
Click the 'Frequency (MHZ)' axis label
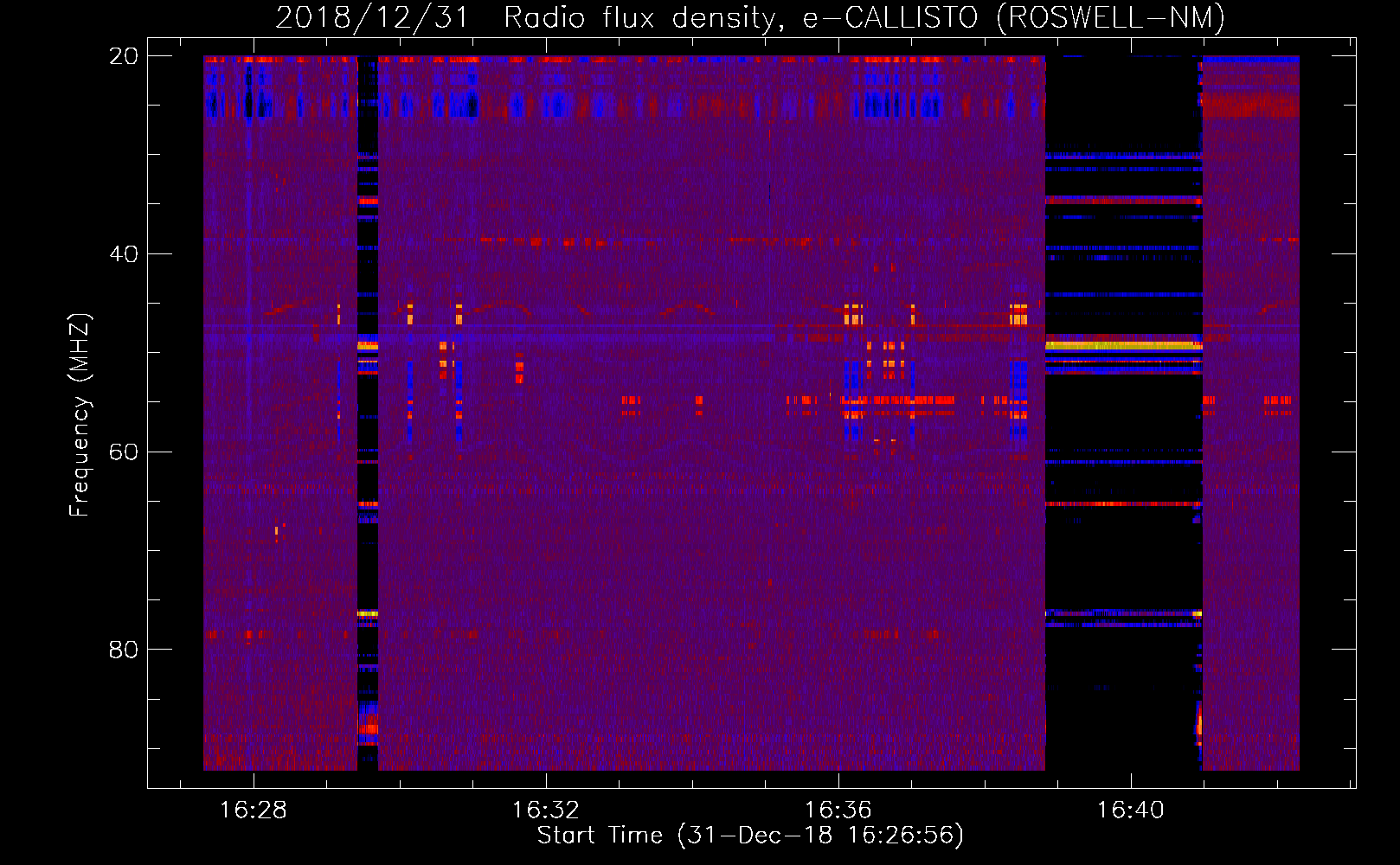(x=80, y=415)
